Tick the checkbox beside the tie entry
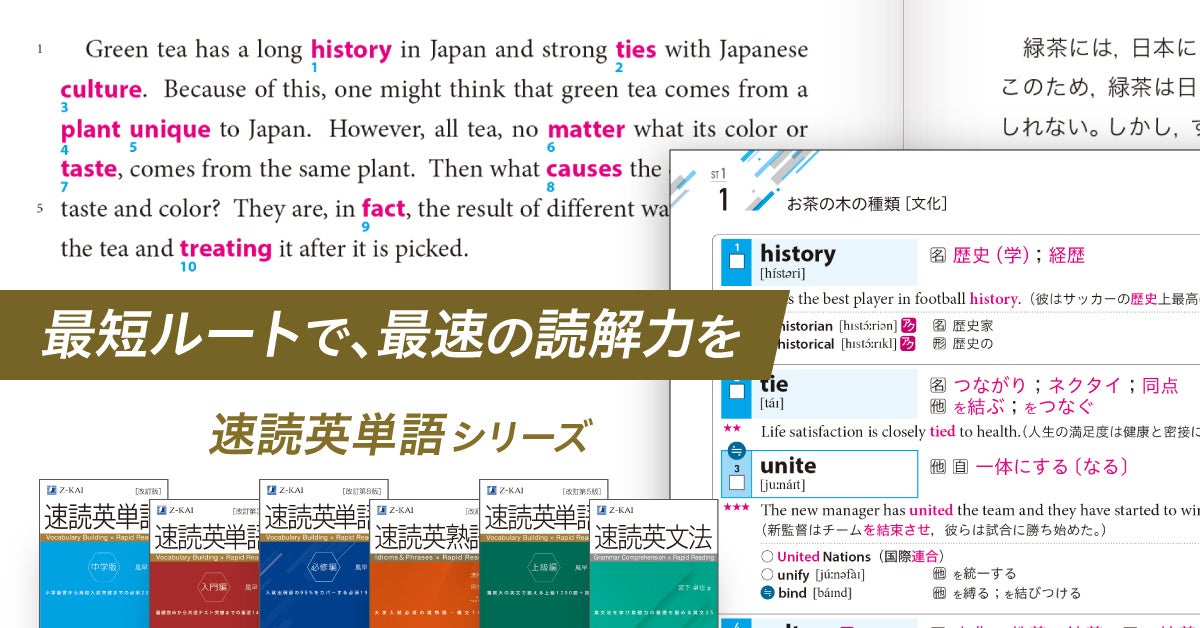Image resolution: width=1200 pixels, height=628 pixels. click(x=737, y=392)
